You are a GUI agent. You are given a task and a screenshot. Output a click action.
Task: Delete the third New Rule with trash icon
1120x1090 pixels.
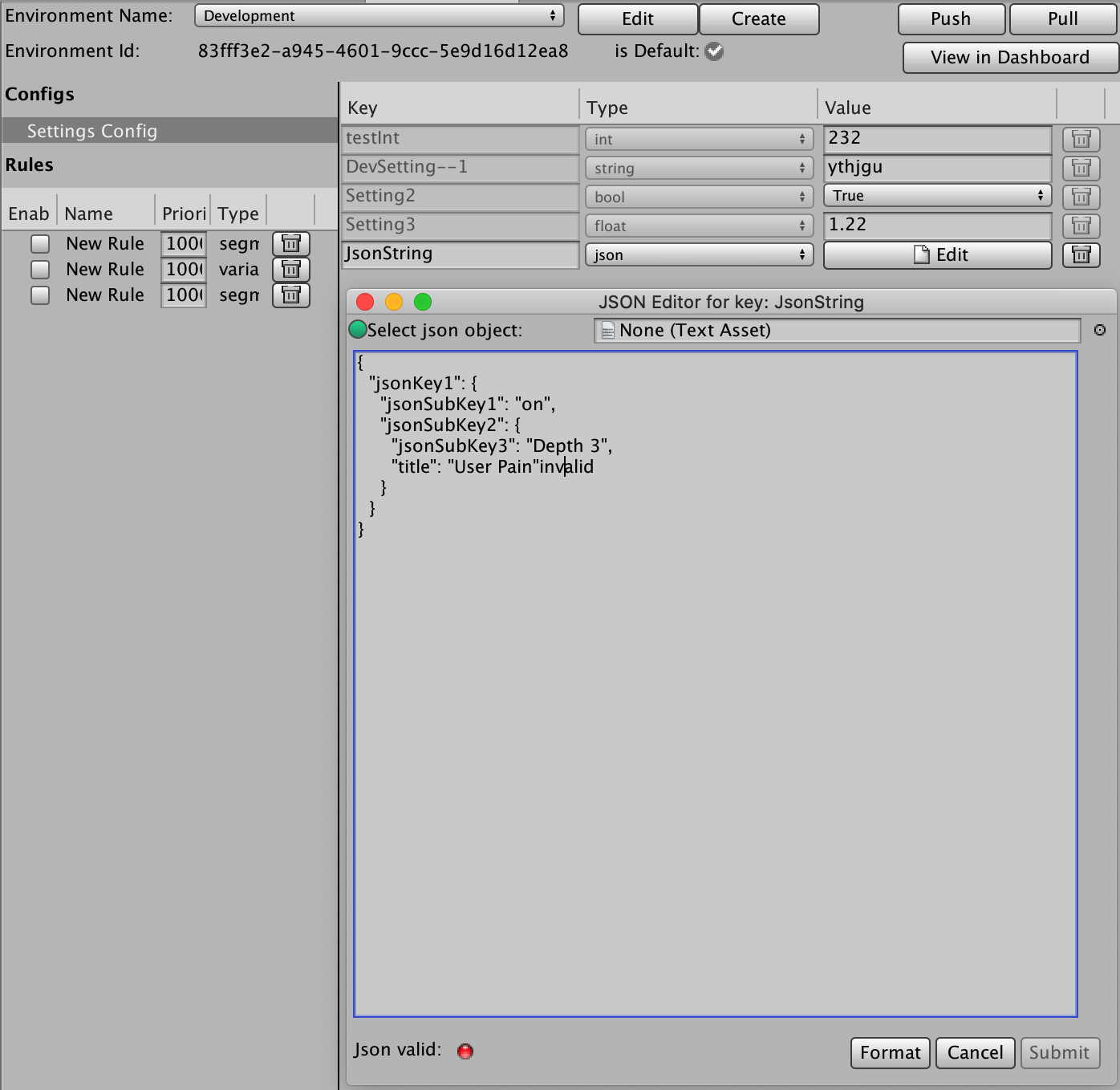coord(291,295)
